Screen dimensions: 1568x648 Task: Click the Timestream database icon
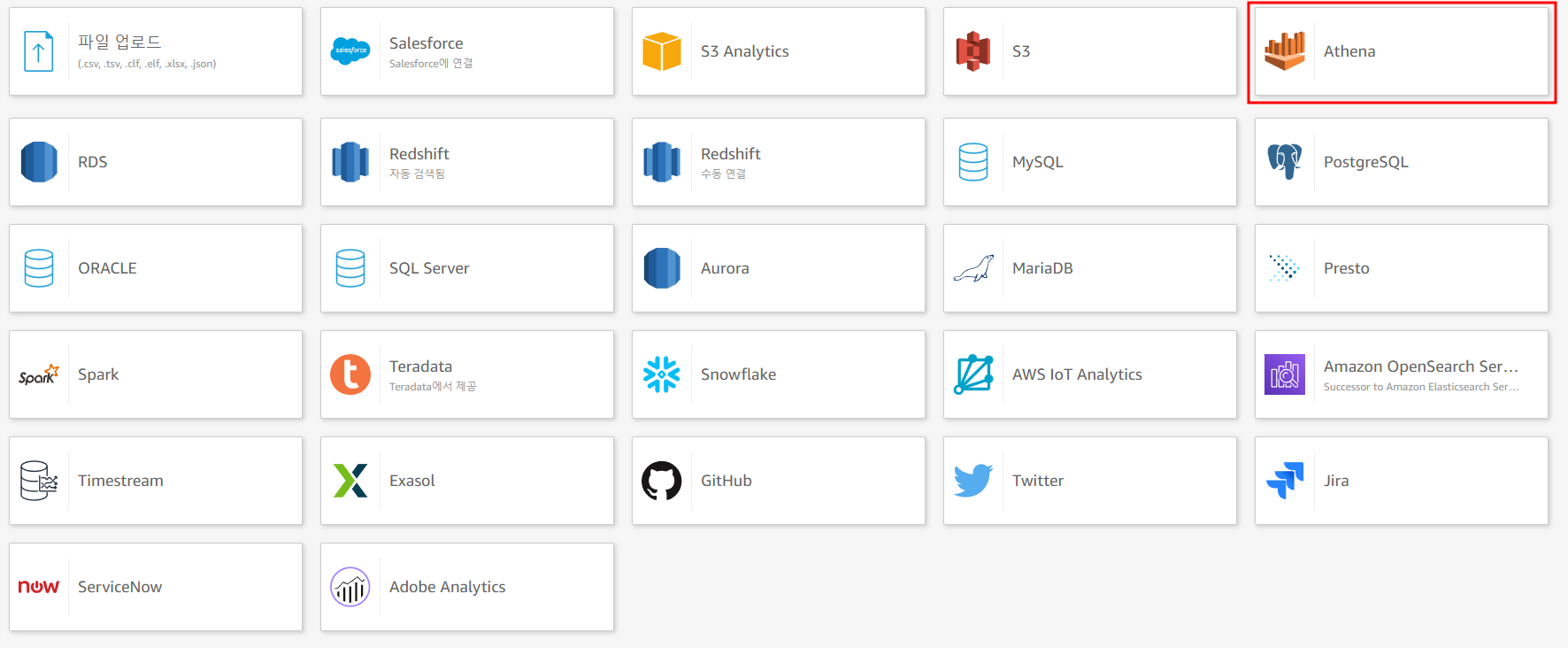(39, 481)
